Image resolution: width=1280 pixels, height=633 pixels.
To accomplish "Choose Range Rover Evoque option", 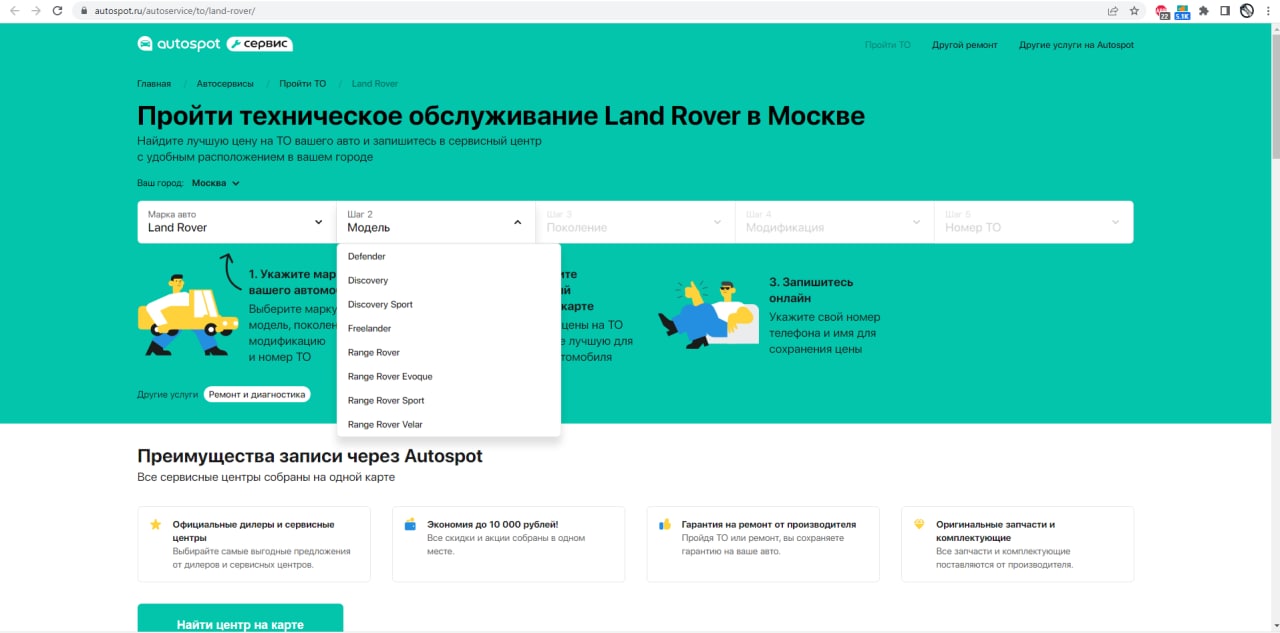I will click(449, 376).
